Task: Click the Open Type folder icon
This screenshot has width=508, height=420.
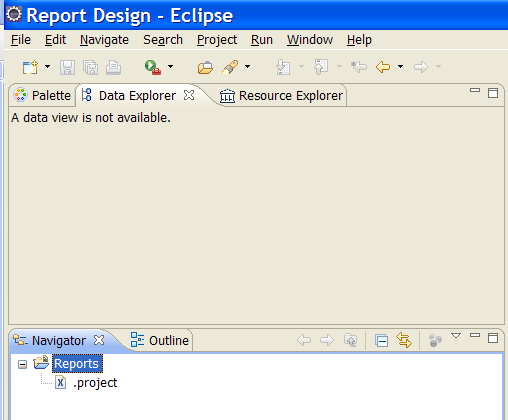Action: coord(205,67)
